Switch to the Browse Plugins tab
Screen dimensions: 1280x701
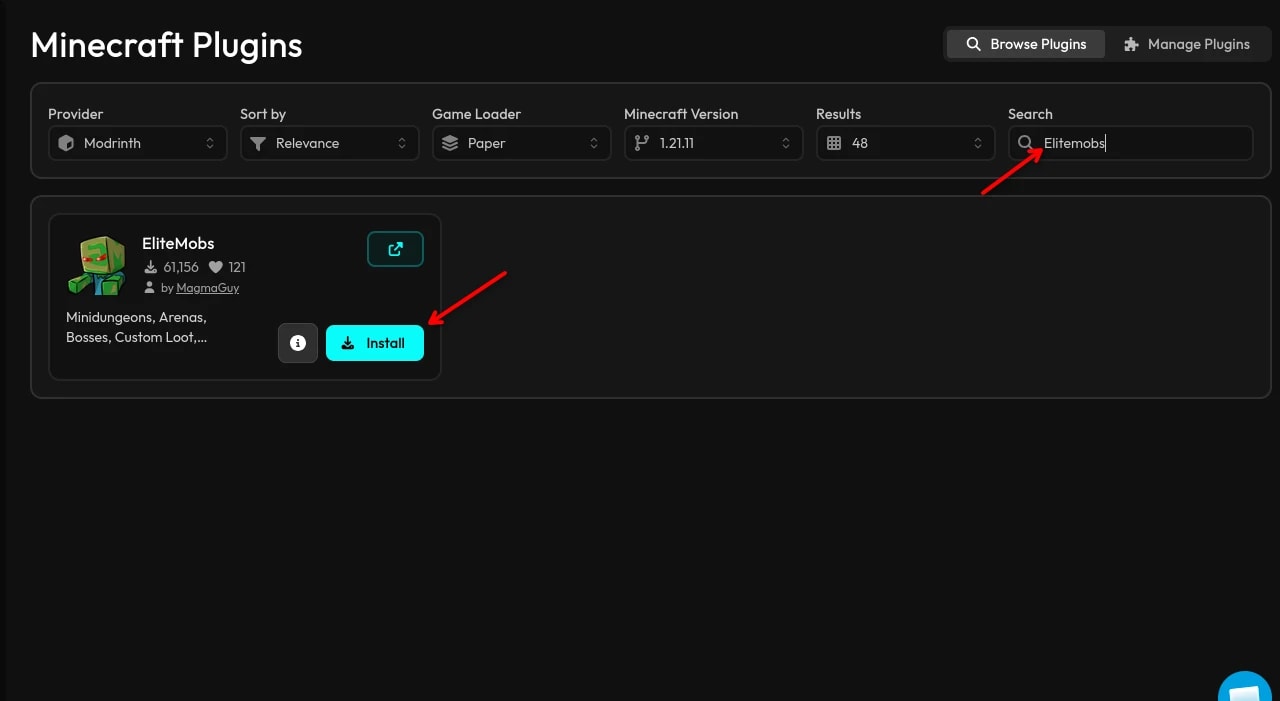(1026, 44)
